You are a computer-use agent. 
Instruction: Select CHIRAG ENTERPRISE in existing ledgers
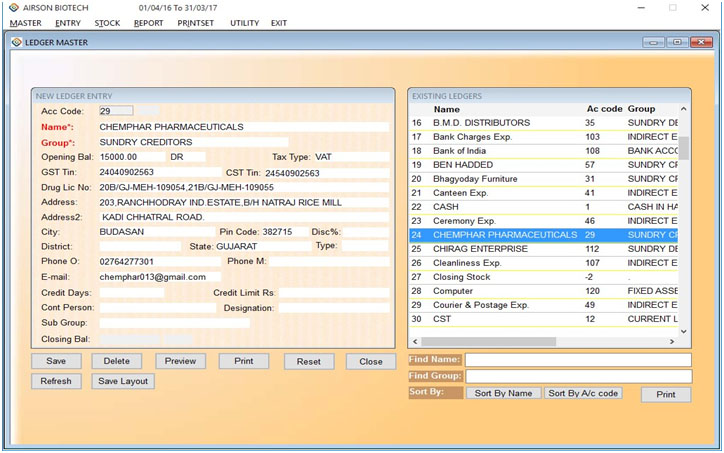coord(480,249)
